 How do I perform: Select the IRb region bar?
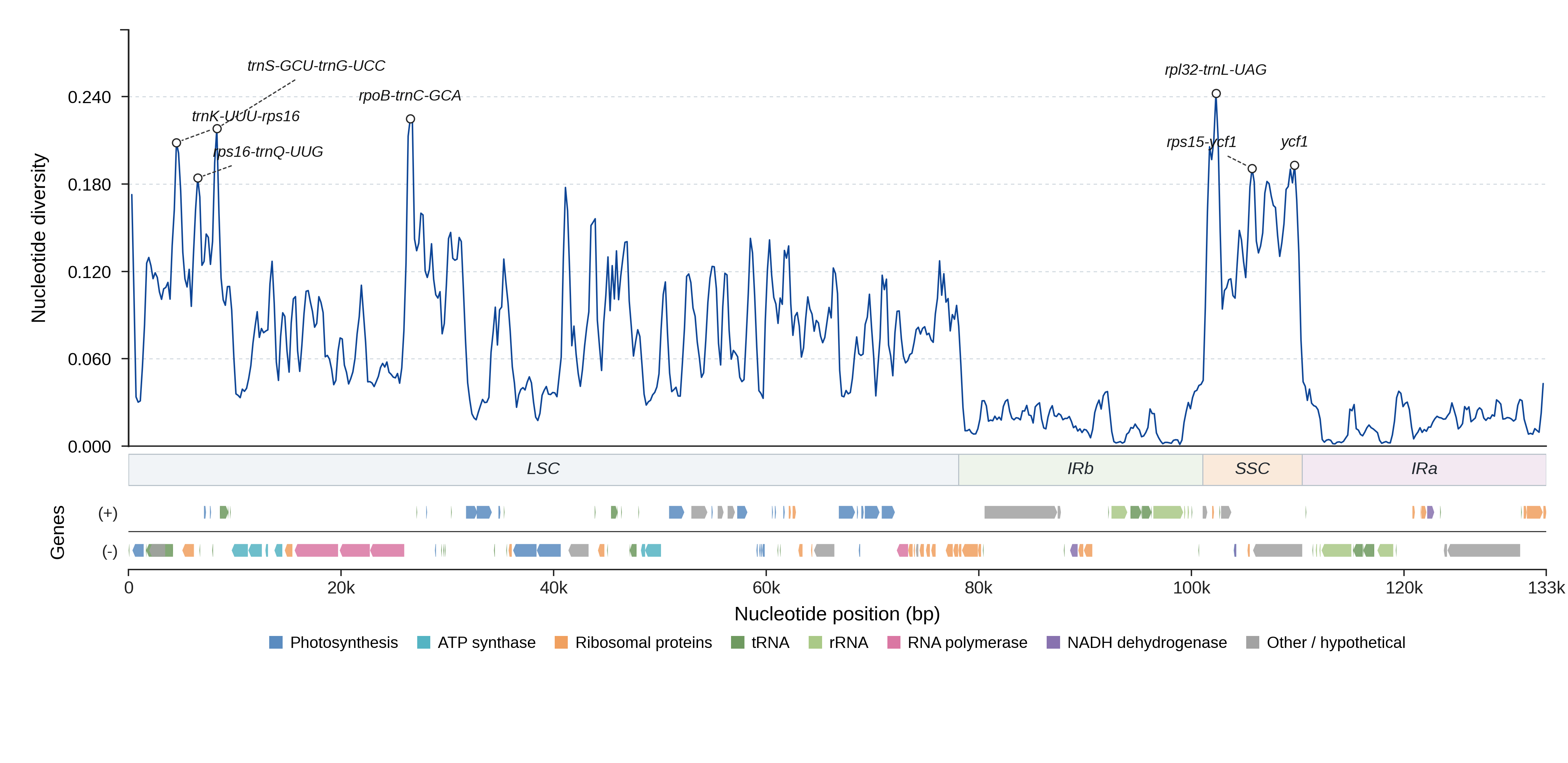click(1080, 469)
